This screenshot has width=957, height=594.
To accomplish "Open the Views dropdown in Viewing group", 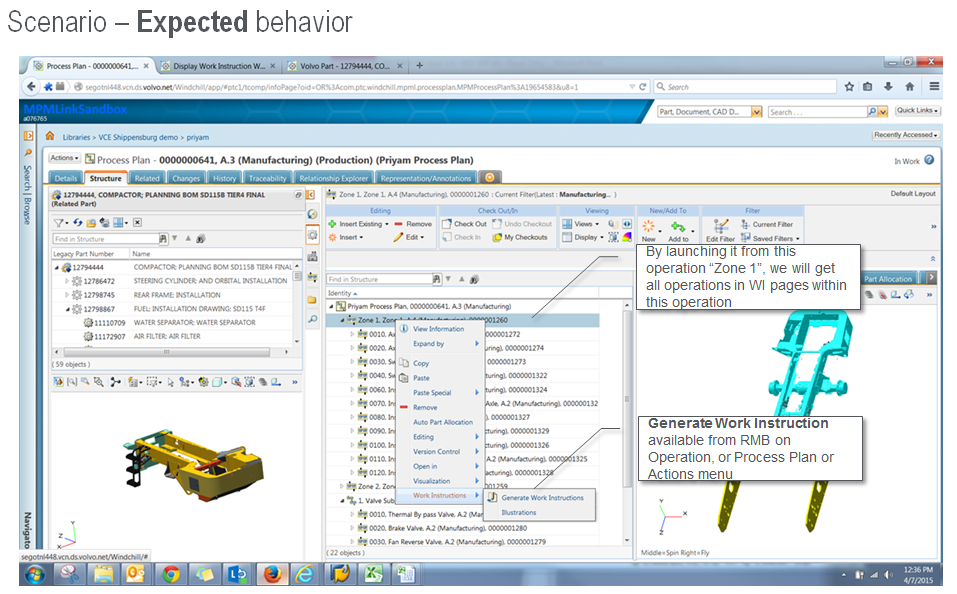I will pos(582,224).
